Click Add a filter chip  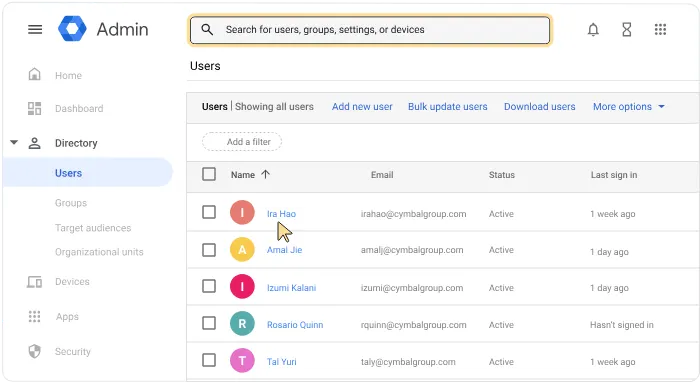(242, 142)
